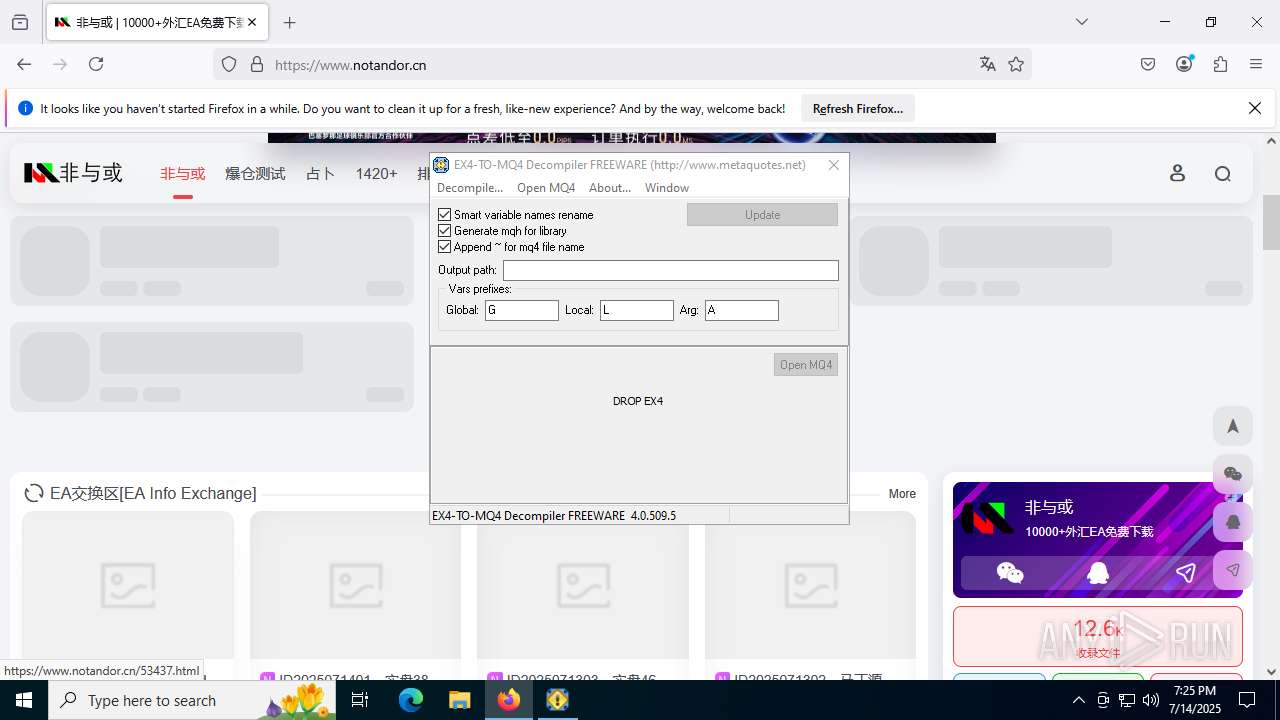Open Firefox View icon
The image size is (1280, 720).
(20, 22)
